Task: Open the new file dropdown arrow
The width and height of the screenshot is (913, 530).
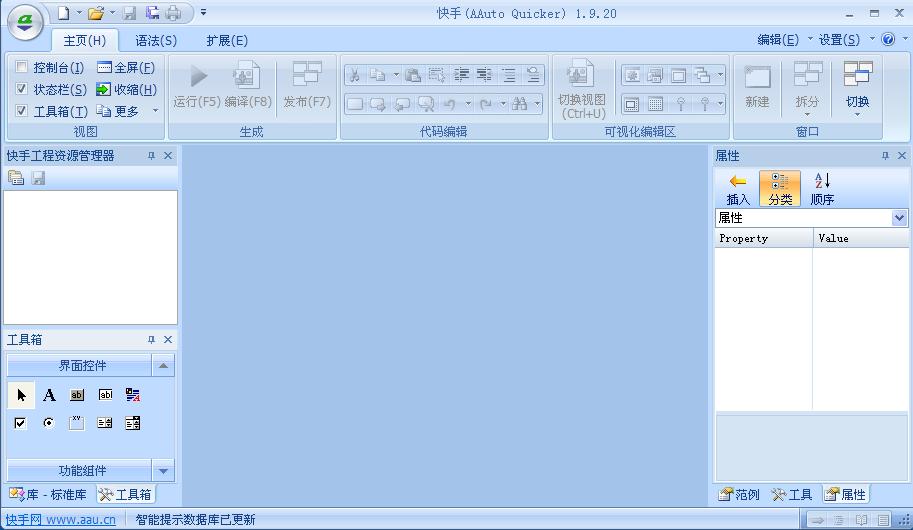Action: (79, 12)
